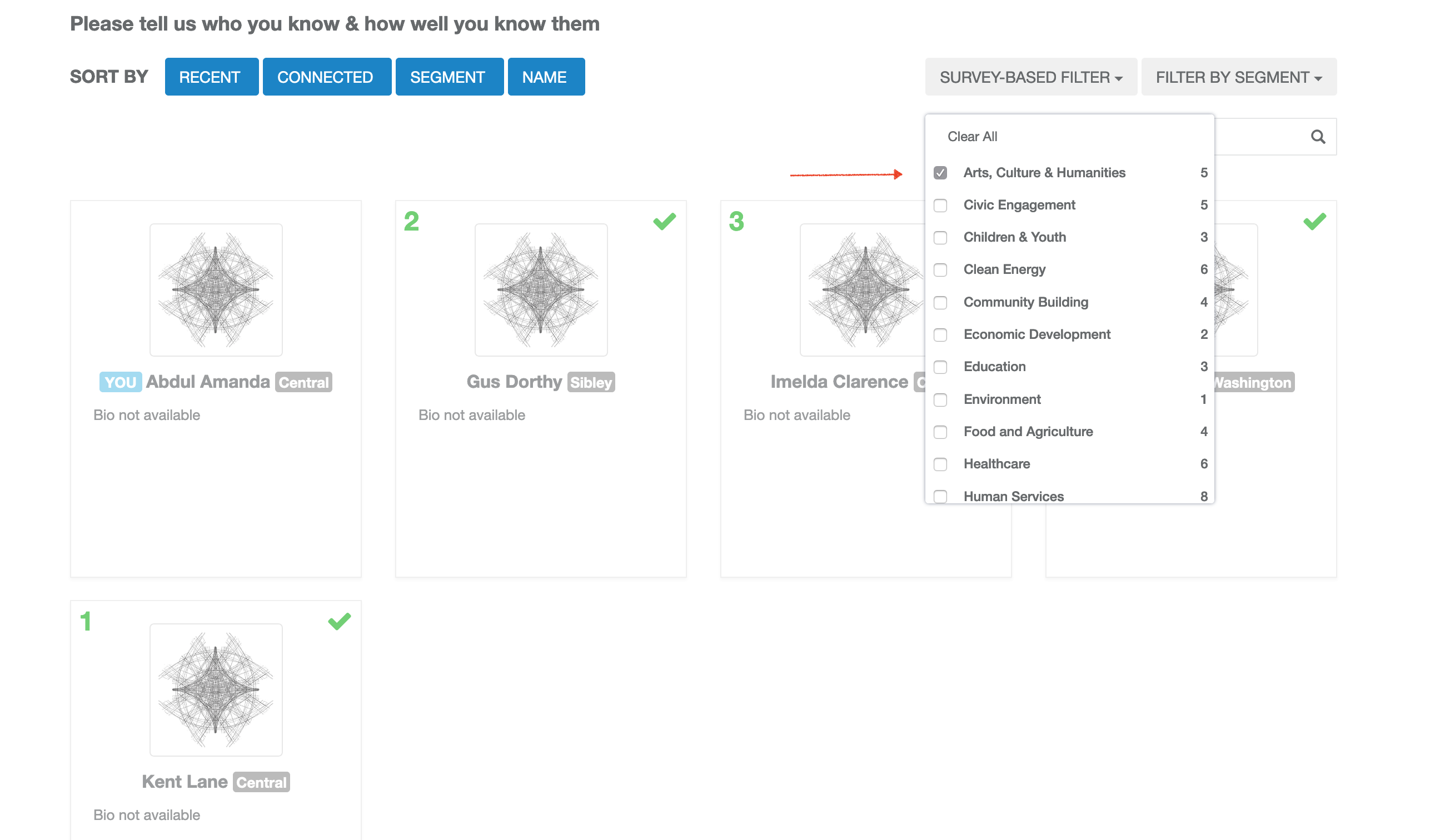Choose Education option in filter list

994,367
